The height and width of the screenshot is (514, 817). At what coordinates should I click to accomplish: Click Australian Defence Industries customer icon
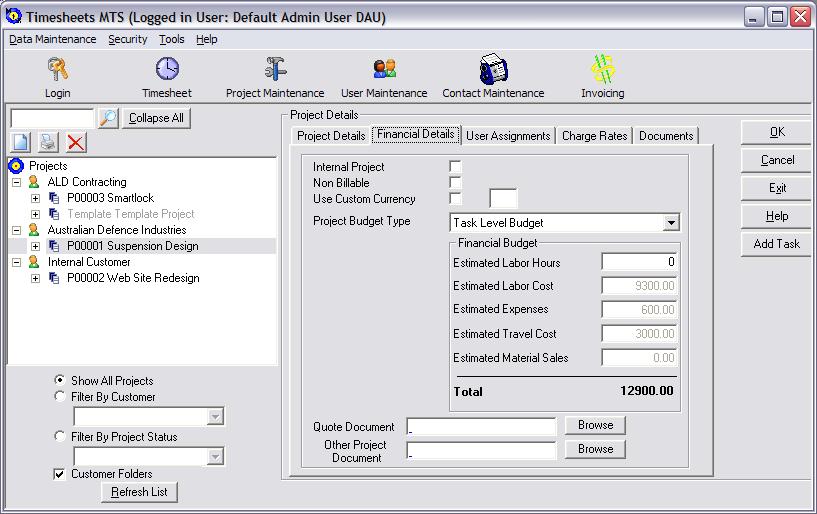(34, 230)
